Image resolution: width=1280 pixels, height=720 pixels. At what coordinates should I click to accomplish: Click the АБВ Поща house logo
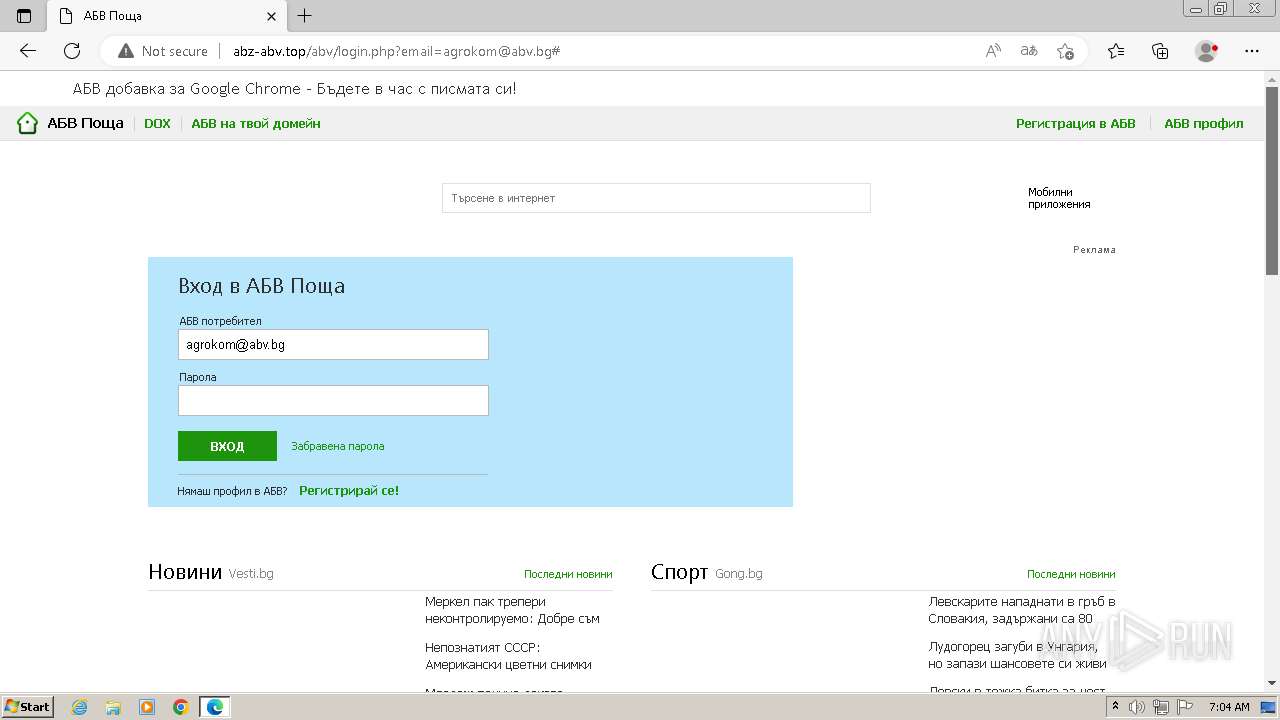point(27,123)
